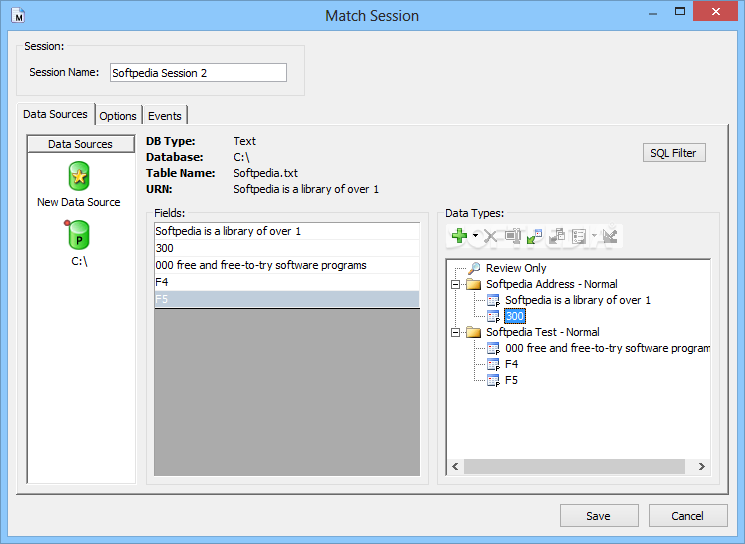This screenshot has height=544, width=745.
Task: Open the Events tab
Action: (x=164, y=116)
